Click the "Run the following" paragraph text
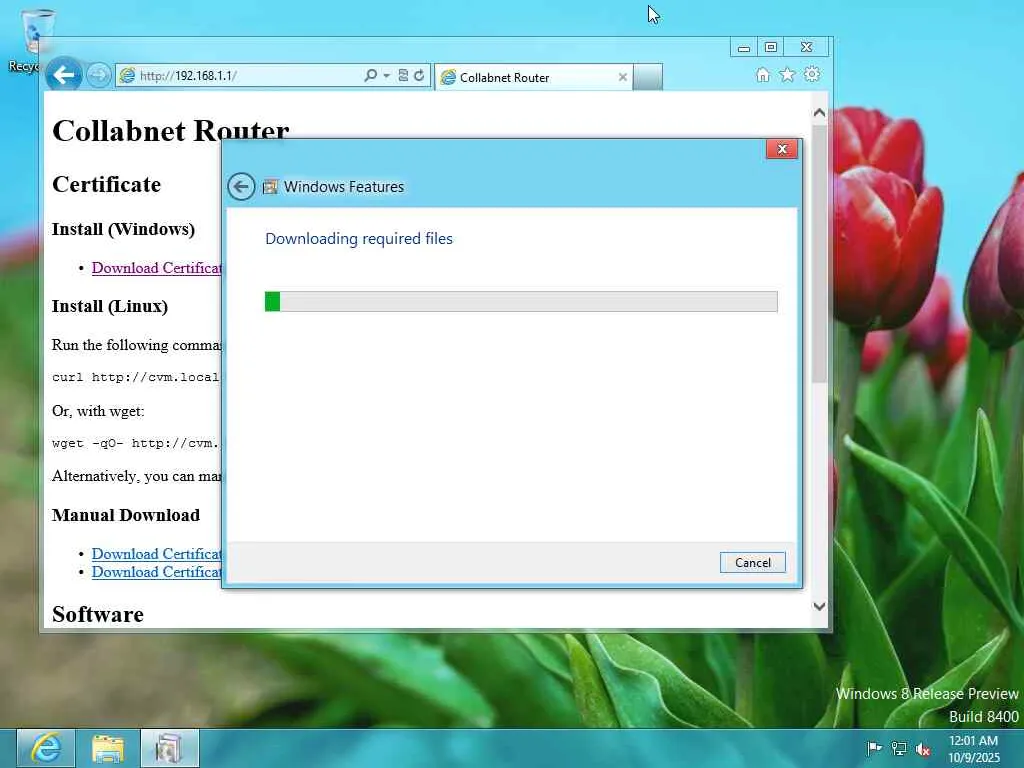This screenshot has width=1024, height=768. (136, 345)
